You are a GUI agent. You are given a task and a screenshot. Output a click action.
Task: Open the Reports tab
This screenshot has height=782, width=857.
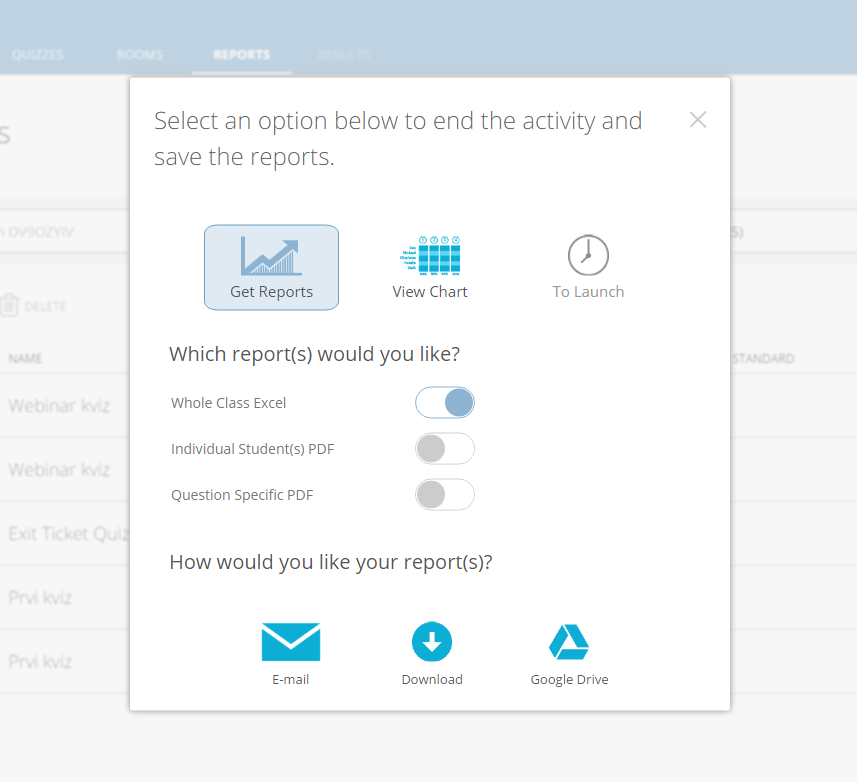pos(241,55)
